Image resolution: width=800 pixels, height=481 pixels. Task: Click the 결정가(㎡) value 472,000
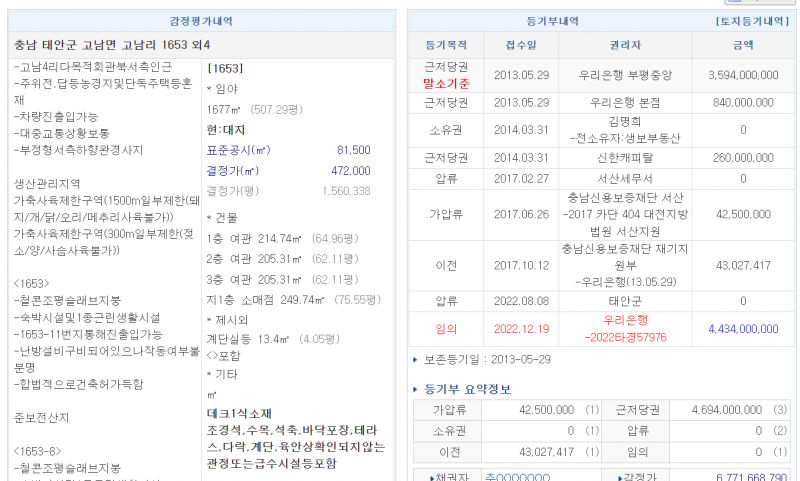coord(350,171)
